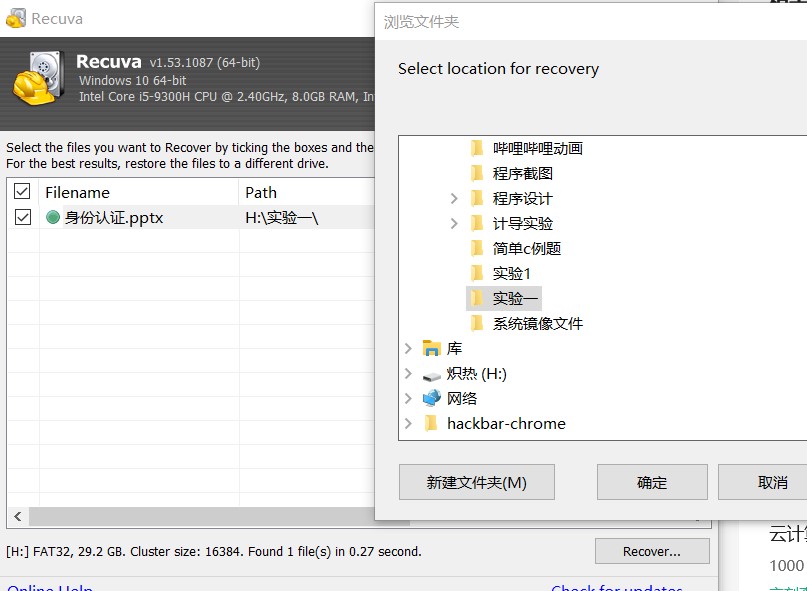
Task: Click the left arrow of the horizontal scrollbar
Action: 18,516
